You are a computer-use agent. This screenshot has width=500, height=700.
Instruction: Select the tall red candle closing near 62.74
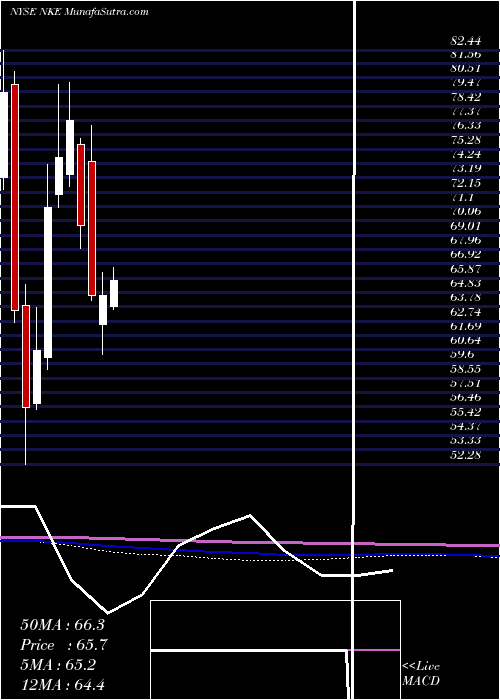[15, 197]
